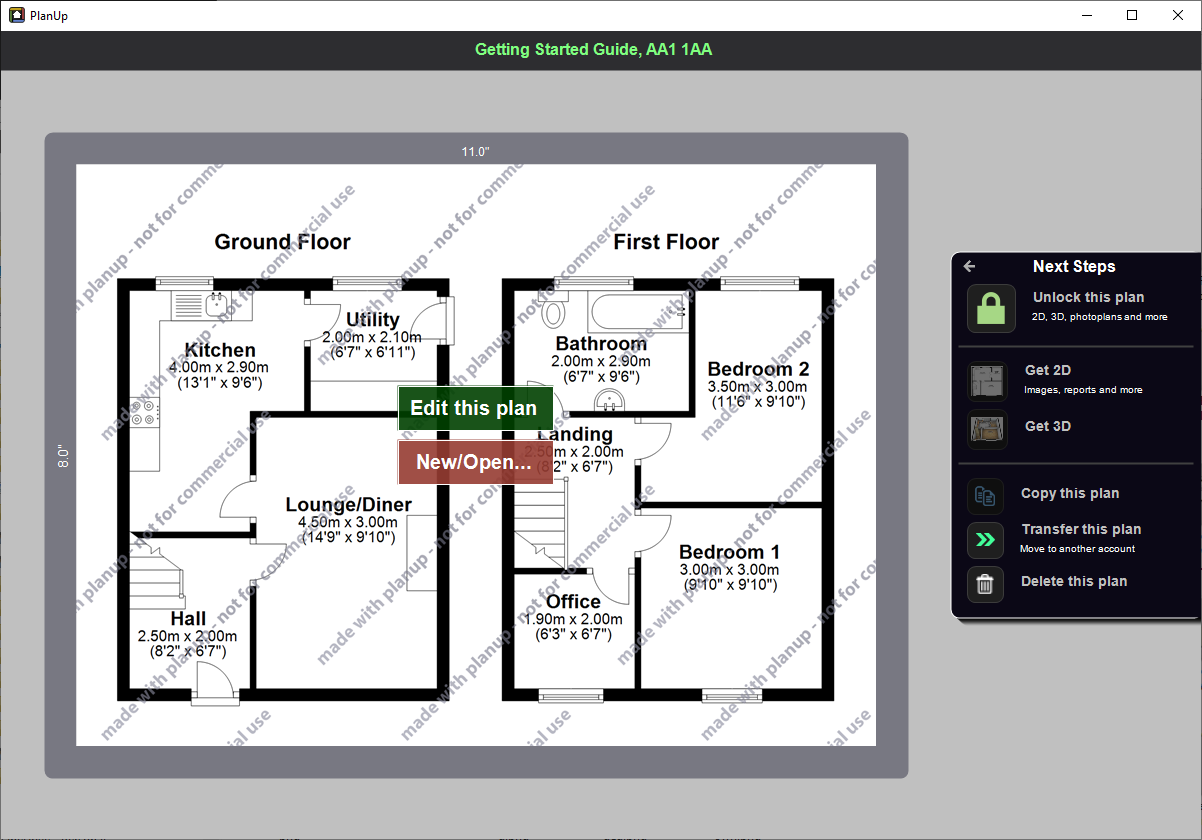Image resolution: width=1202 pixels, height=840 pixels.
Task: Click the Copy this plan icon
Action: tap(985, 495)
